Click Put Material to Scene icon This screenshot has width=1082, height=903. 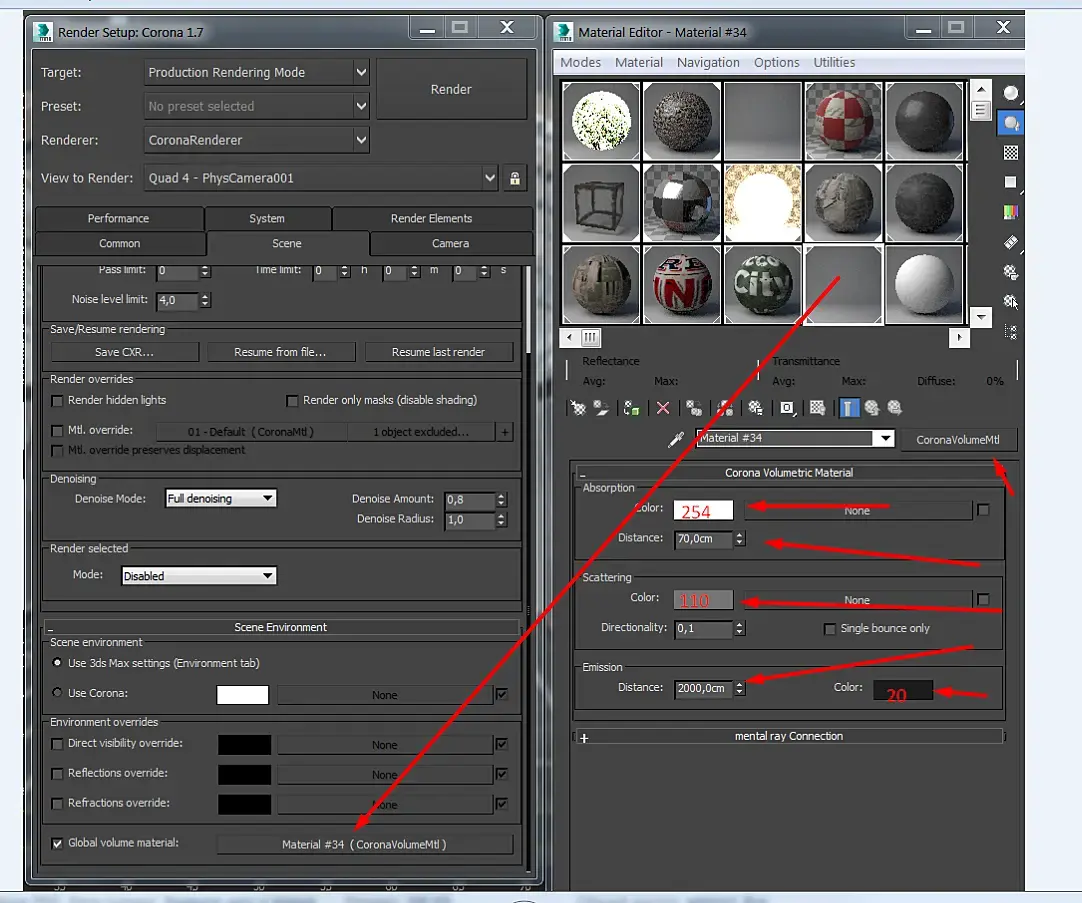pyautogui.click(x=602, y=408)
